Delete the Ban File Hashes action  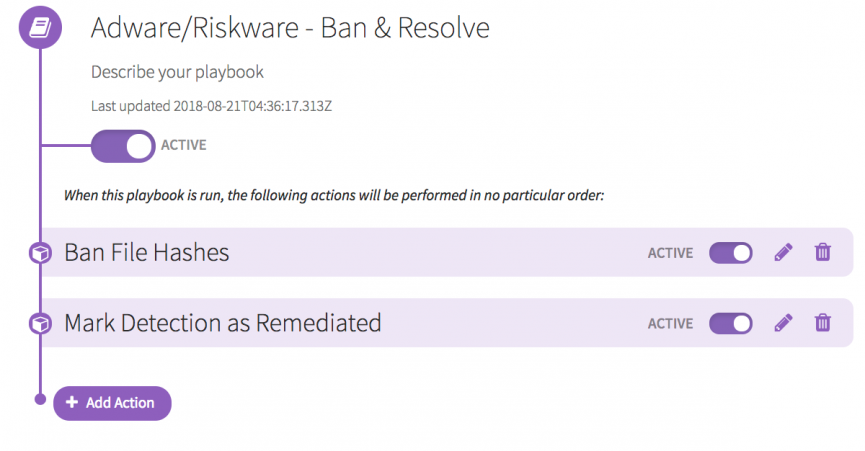click(x=822, y=253)
